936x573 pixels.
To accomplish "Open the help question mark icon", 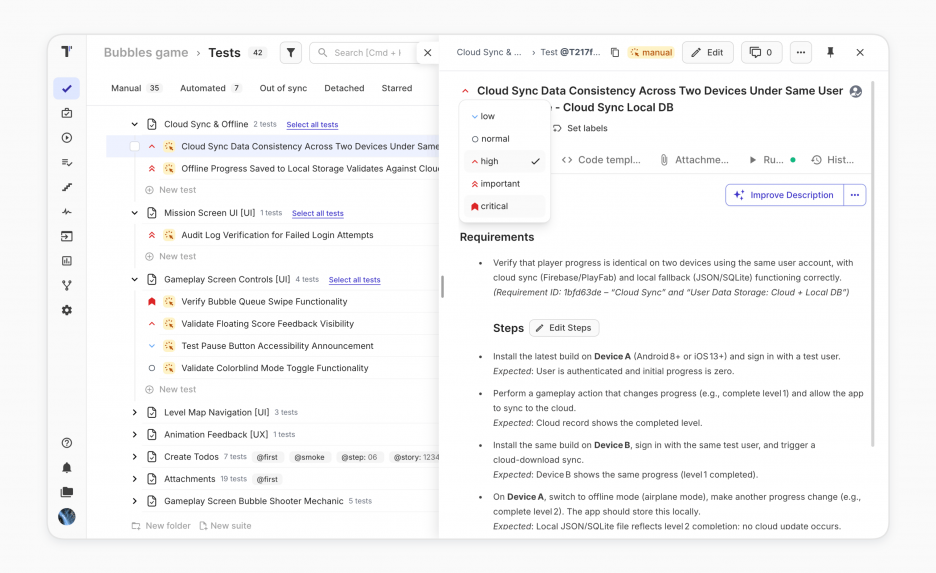I will click(x=67, y=443).
